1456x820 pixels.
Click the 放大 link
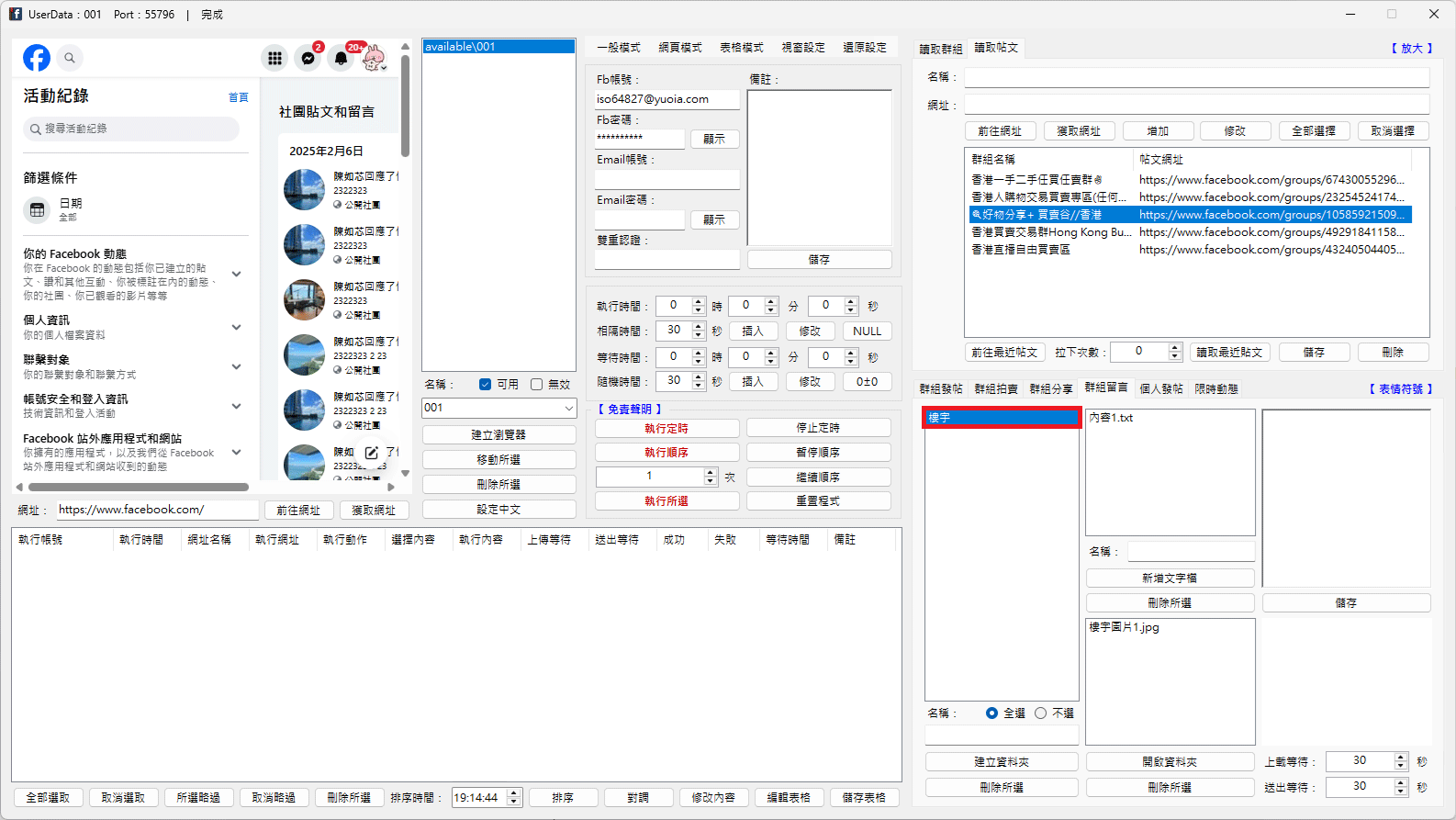pyautogui.click(x=1411, y=49)
